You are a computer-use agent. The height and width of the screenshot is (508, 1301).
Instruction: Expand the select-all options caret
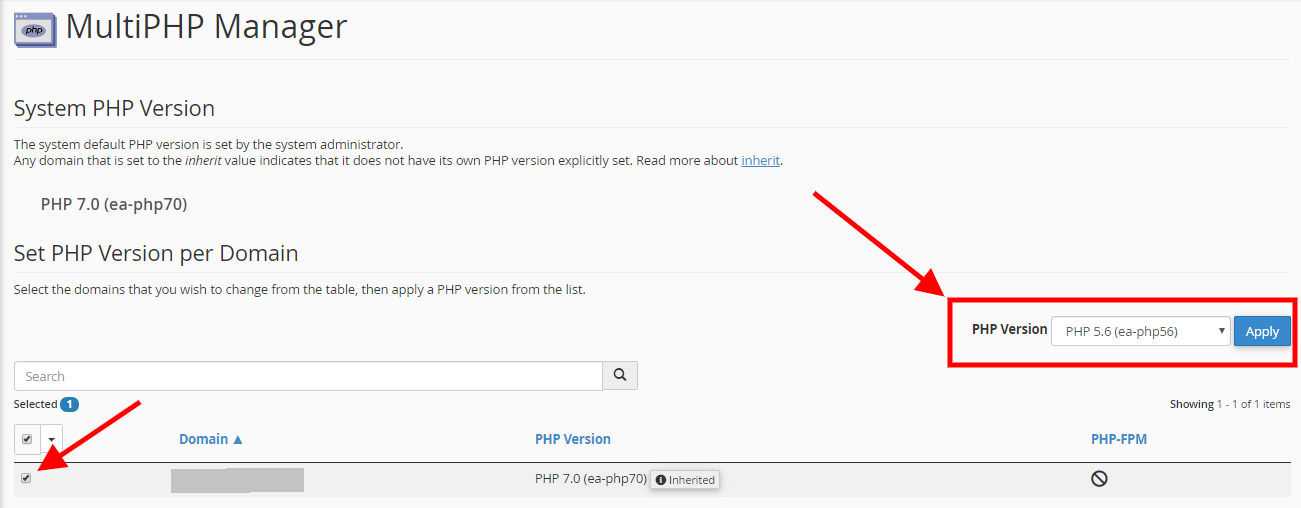click(51, 439)
